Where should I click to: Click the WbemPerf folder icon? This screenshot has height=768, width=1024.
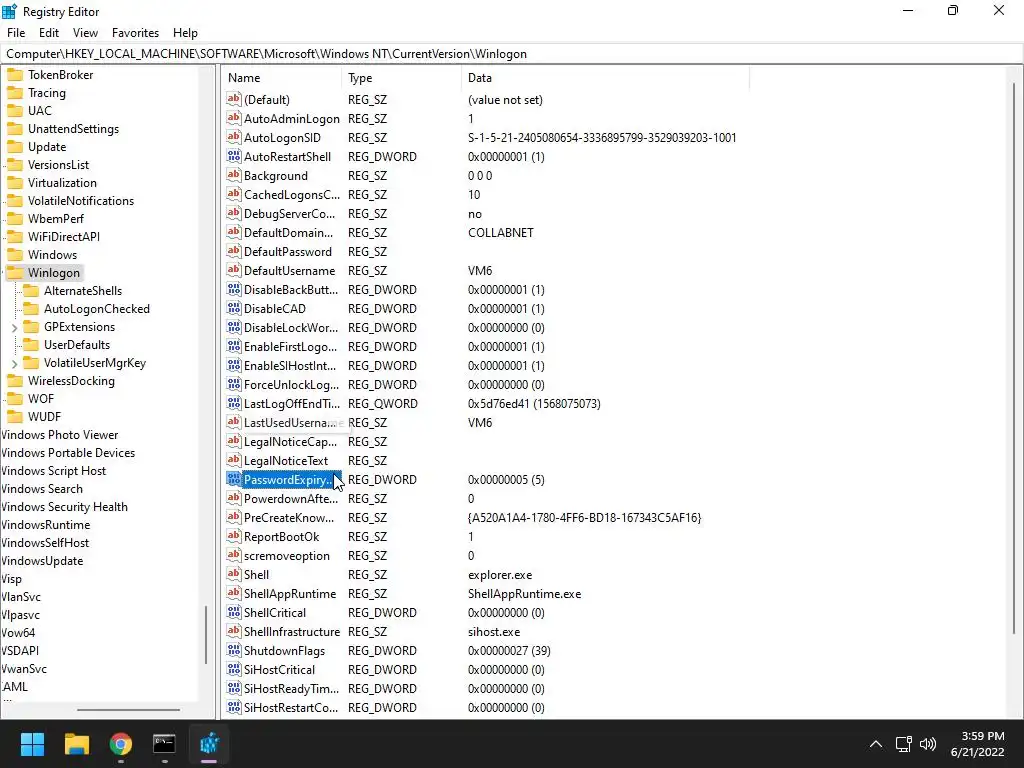click(x=14, y=219)
